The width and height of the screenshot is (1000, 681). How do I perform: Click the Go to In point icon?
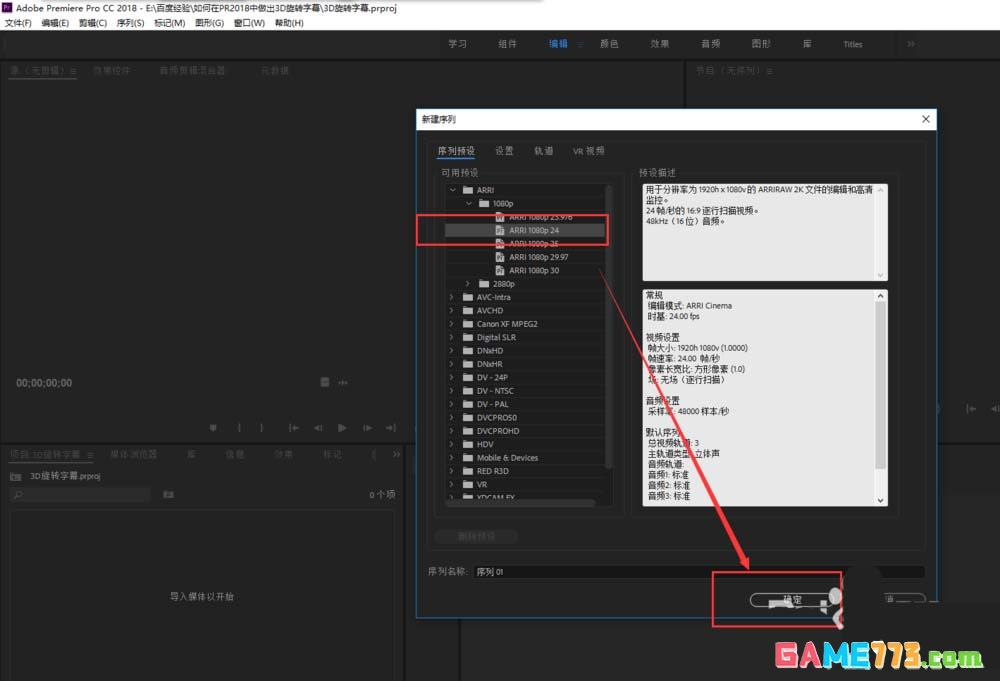(293, 428)
